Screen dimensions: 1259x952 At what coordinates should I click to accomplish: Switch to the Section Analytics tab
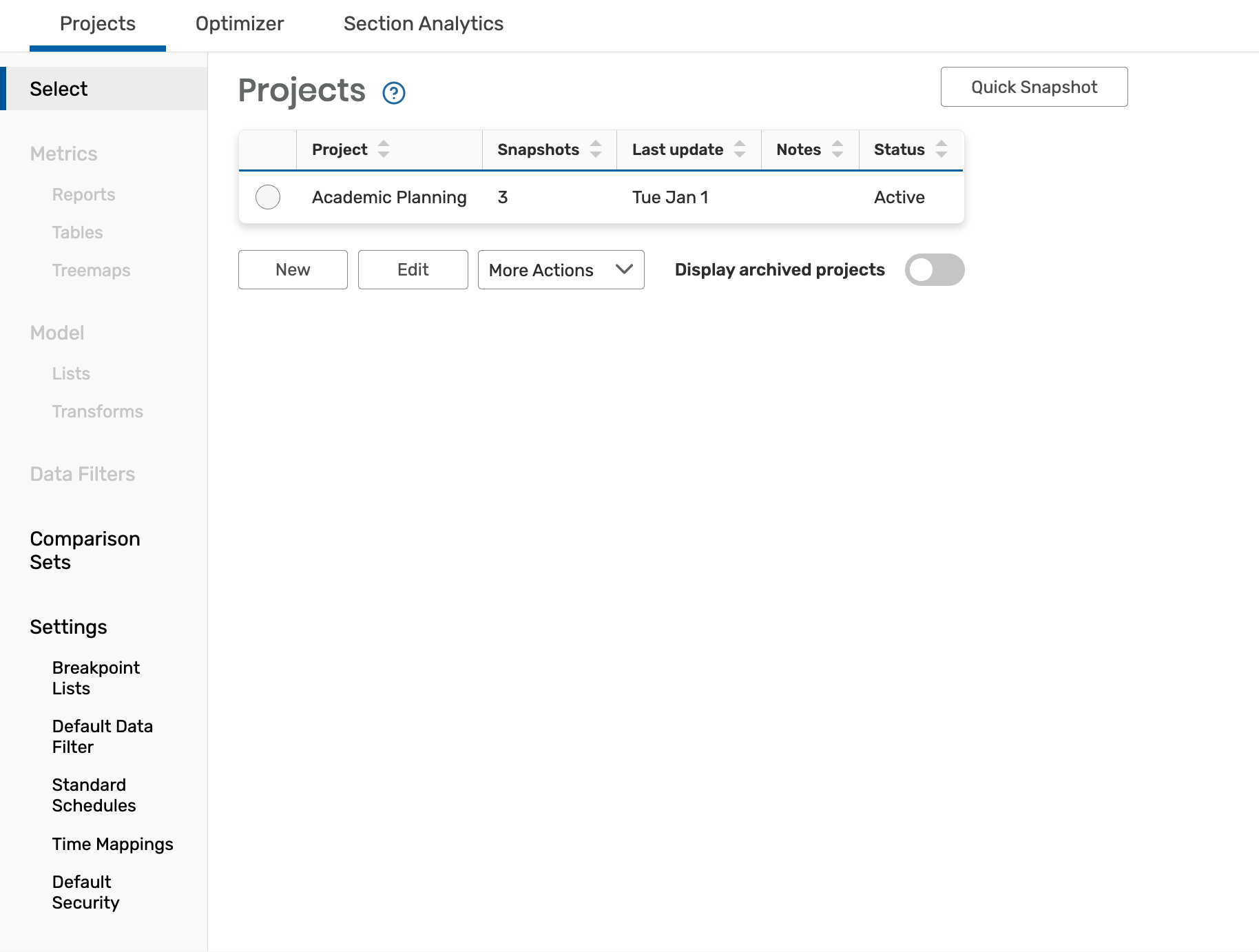(424, 23)
